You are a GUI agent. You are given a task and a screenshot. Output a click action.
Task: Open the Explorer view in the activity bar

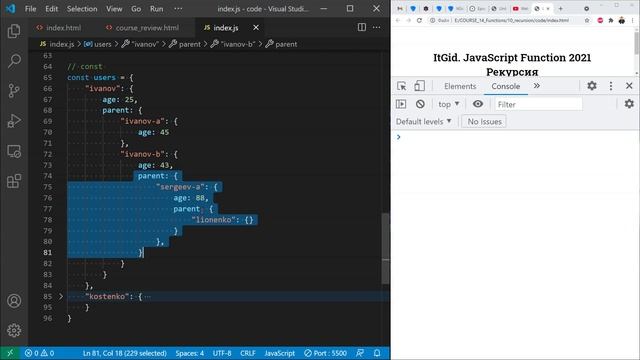[x=14, y=31]
